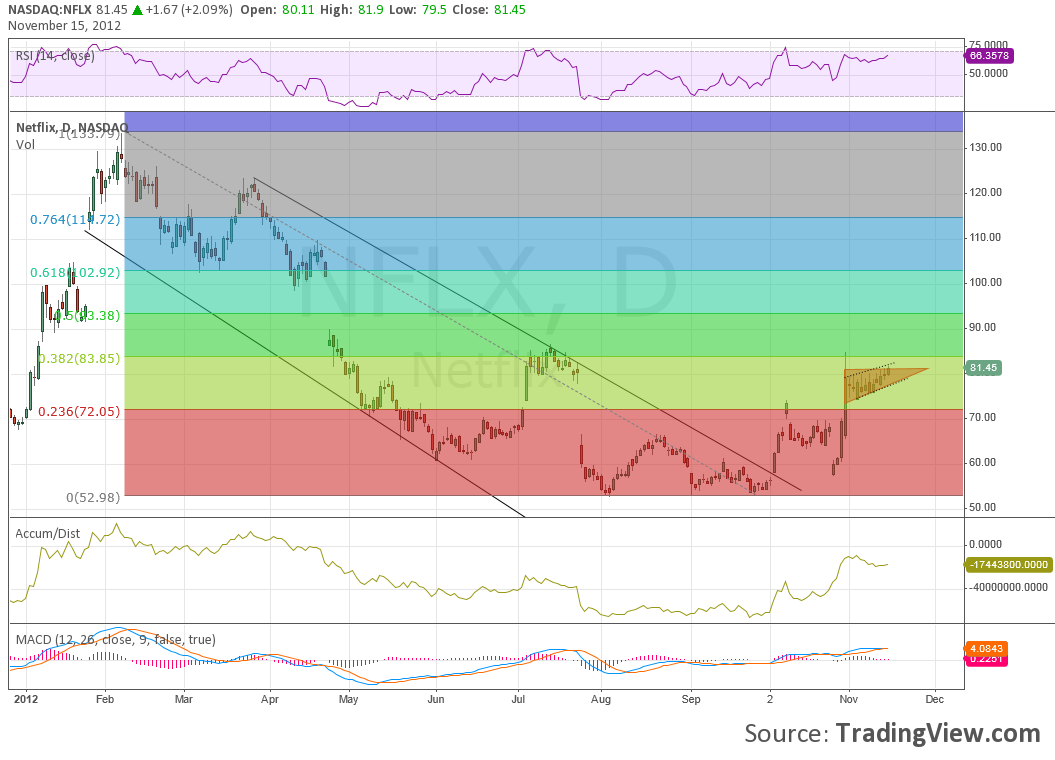
Task: Click the 50.0000 RSI axis label
Action: click(988, 73)
